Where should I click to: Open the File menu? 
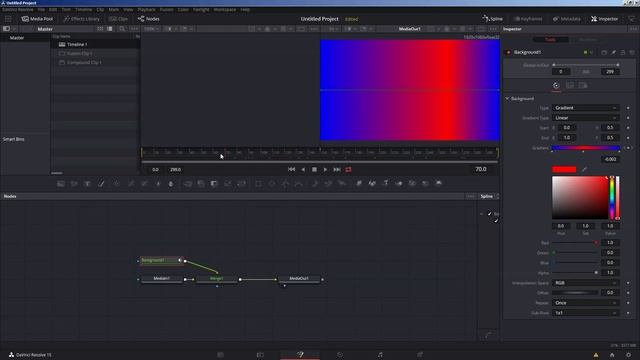(x=41, y=9)
